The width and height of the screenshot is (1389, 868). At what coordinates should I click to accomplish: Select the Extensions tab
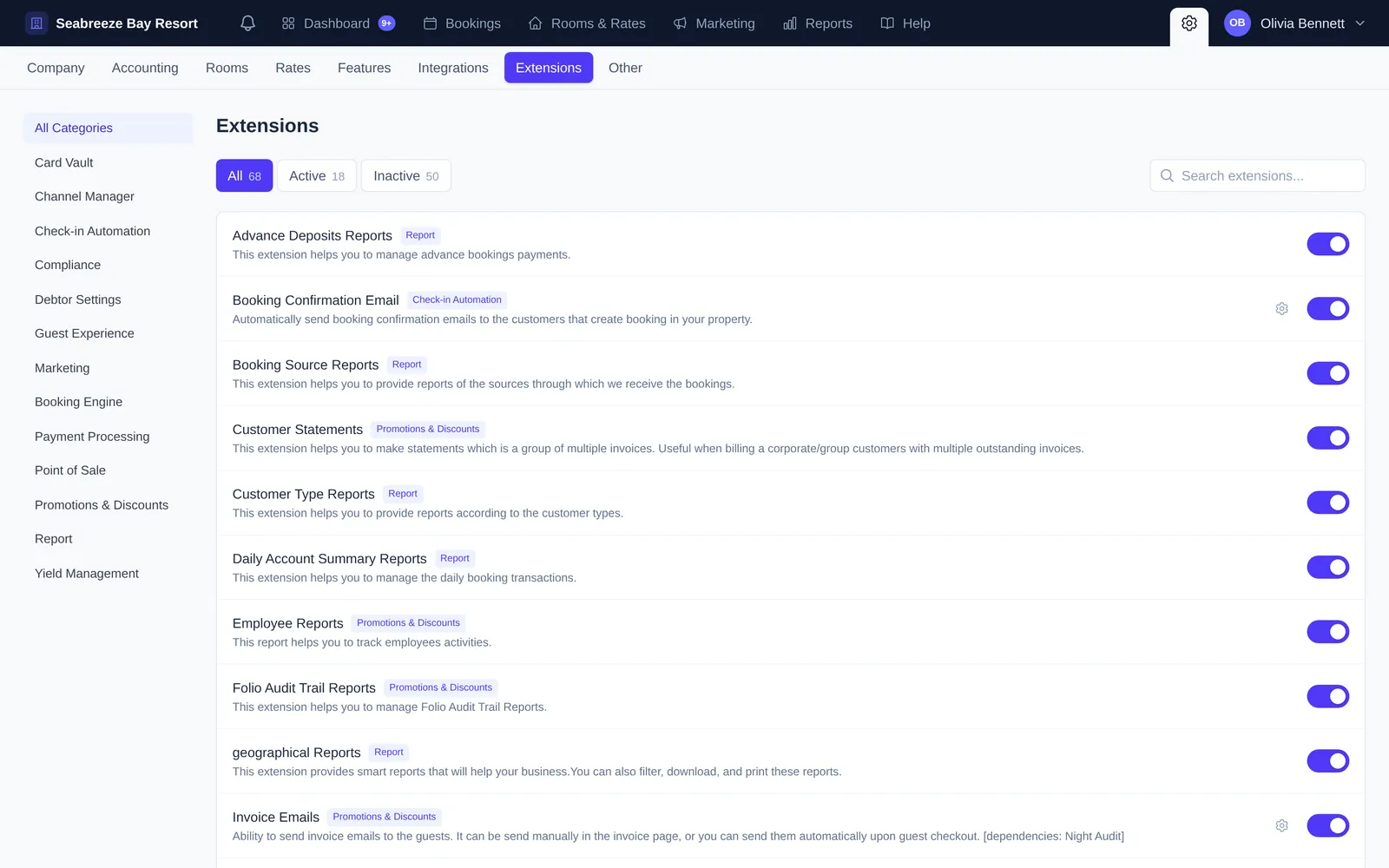[549, 68]
